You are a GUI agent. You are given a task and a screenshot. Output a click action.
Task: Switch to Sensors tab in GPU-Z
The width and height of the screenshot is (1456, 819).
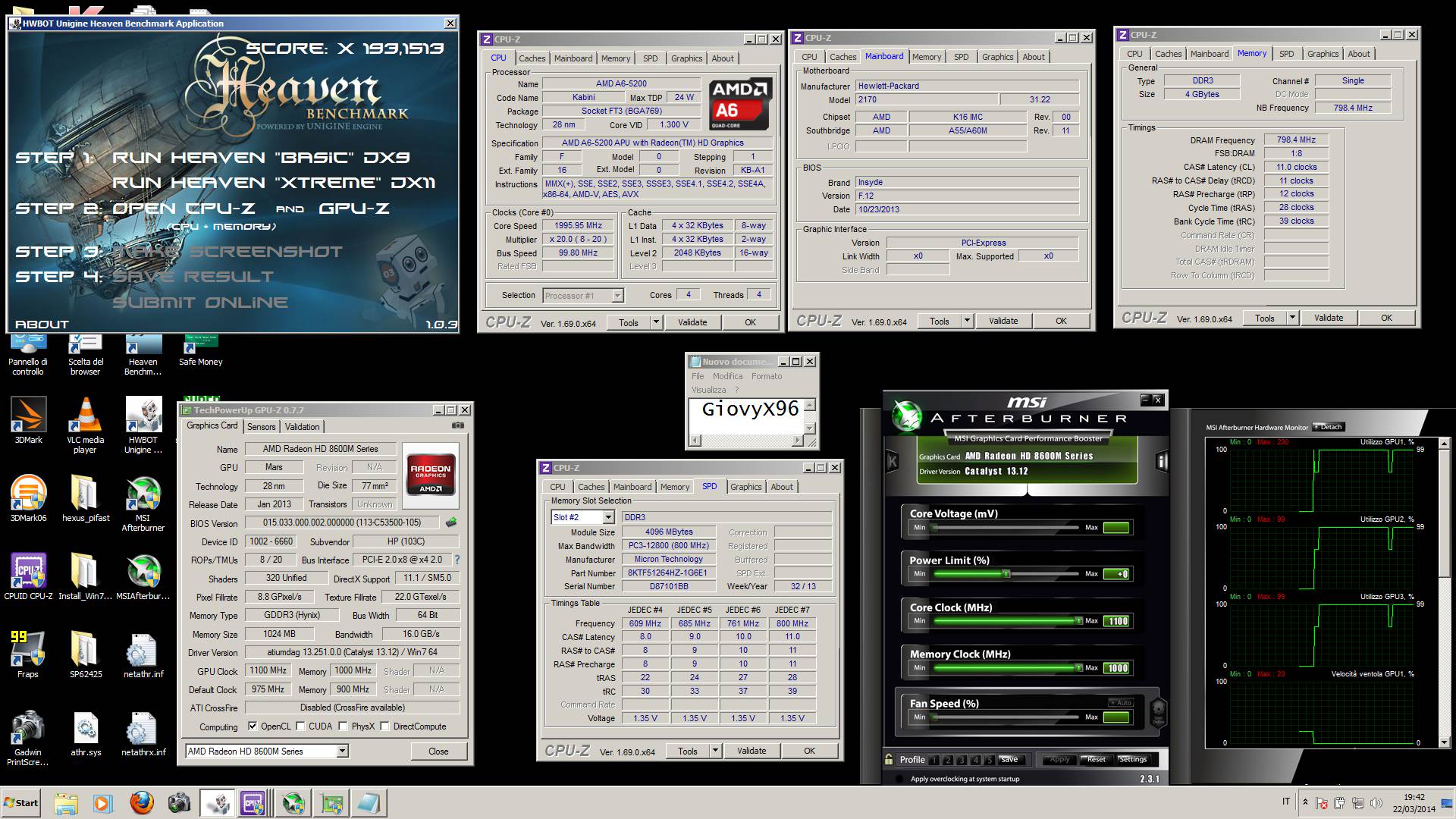tap(261, 427)
